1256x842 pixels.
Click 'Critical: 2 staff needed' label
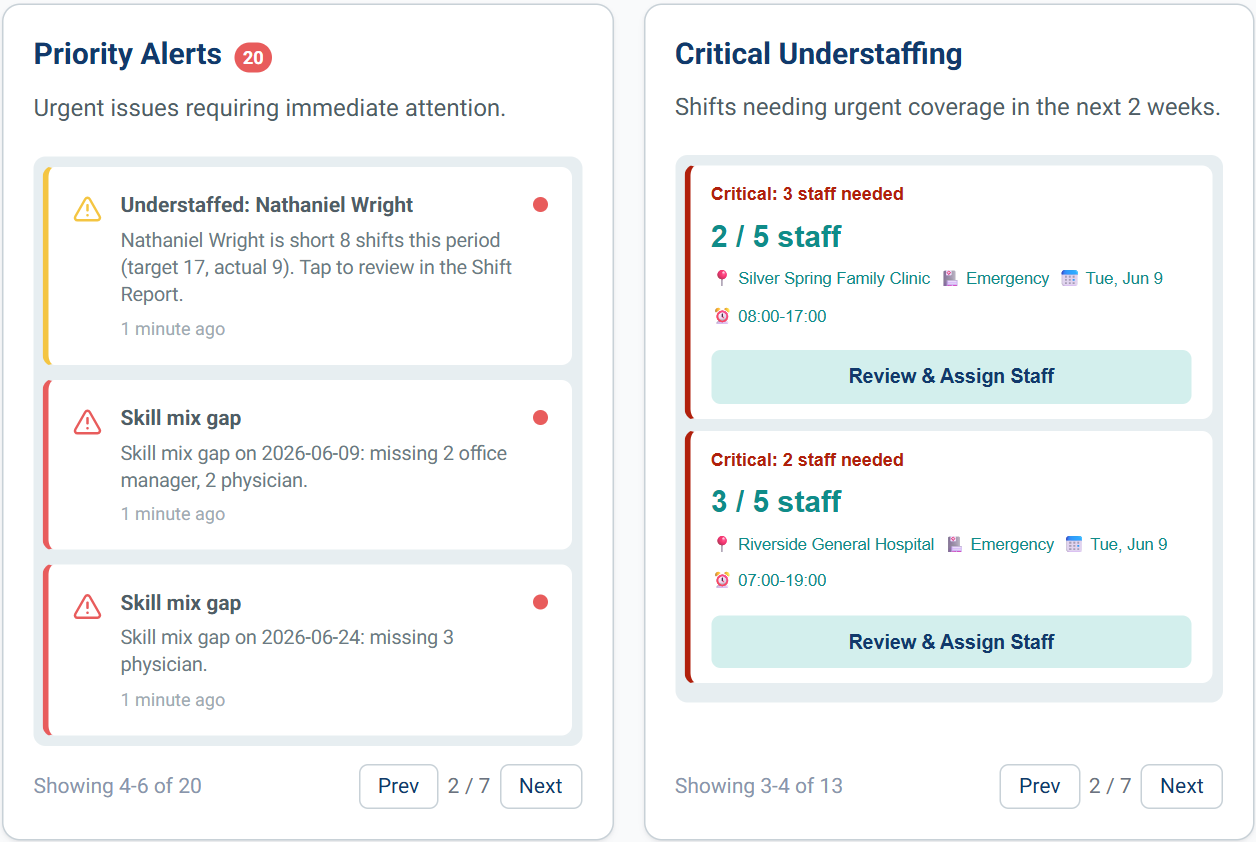pos(807,460)
